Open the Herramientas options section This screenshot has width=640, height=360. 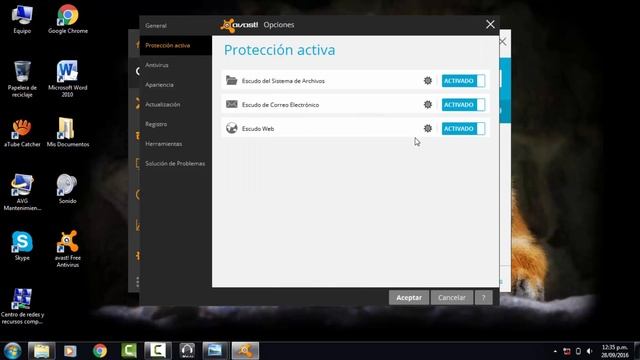164,144
